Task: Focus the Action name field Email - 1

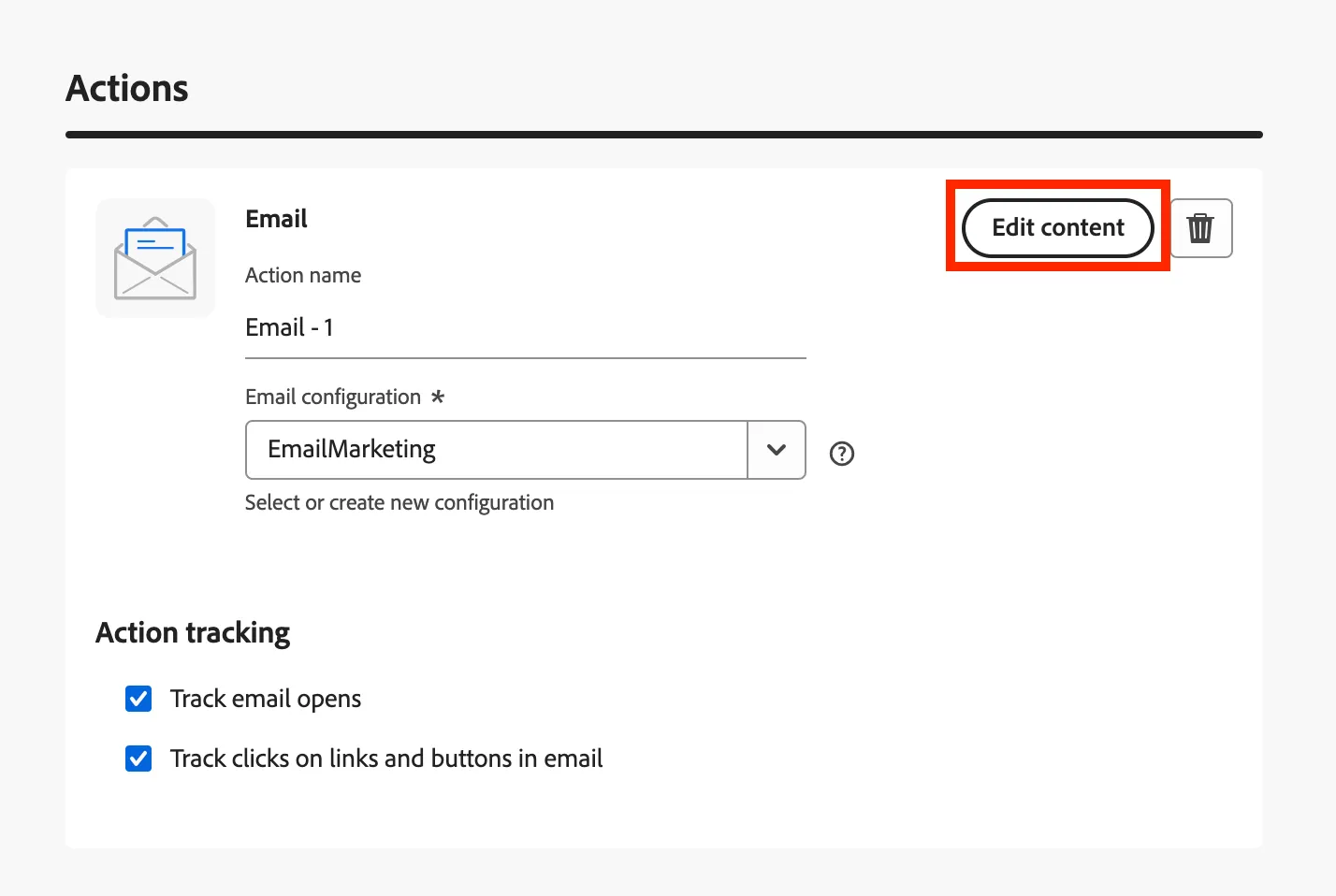Action: pos(525,328)
